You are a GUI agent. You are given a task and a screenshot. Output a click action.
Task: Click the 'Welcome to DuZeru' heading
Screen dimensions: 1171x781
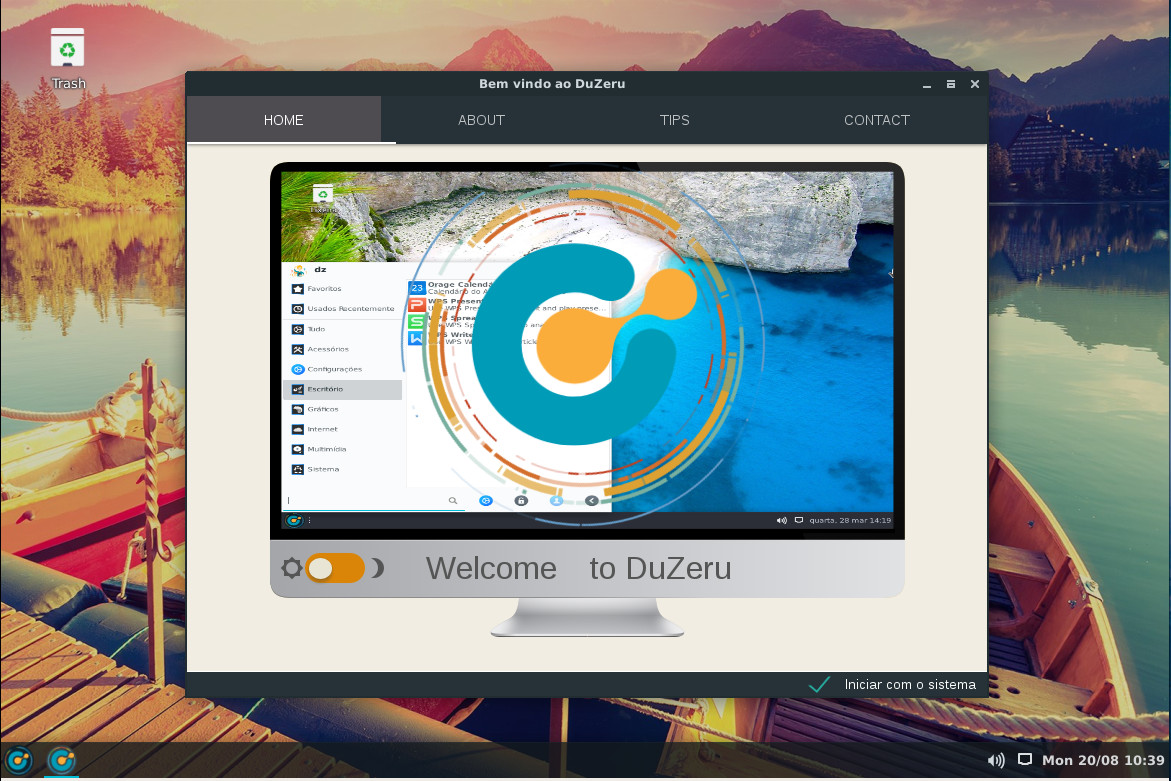pyautogui.click(x=578, y=568)
